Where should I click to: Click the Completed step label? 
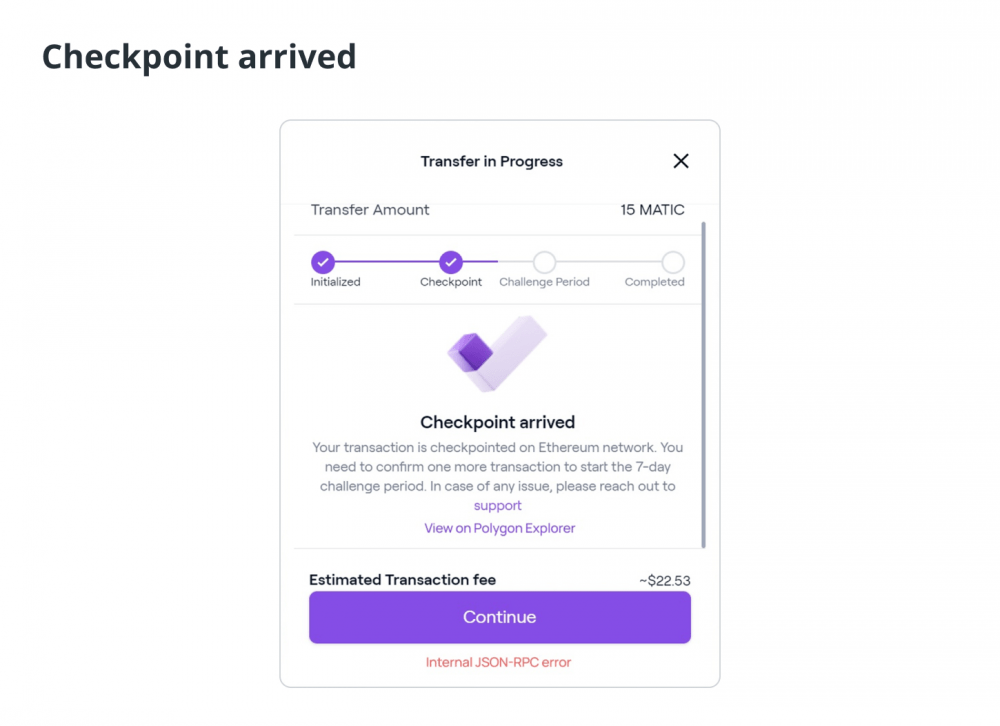[654, 282]
